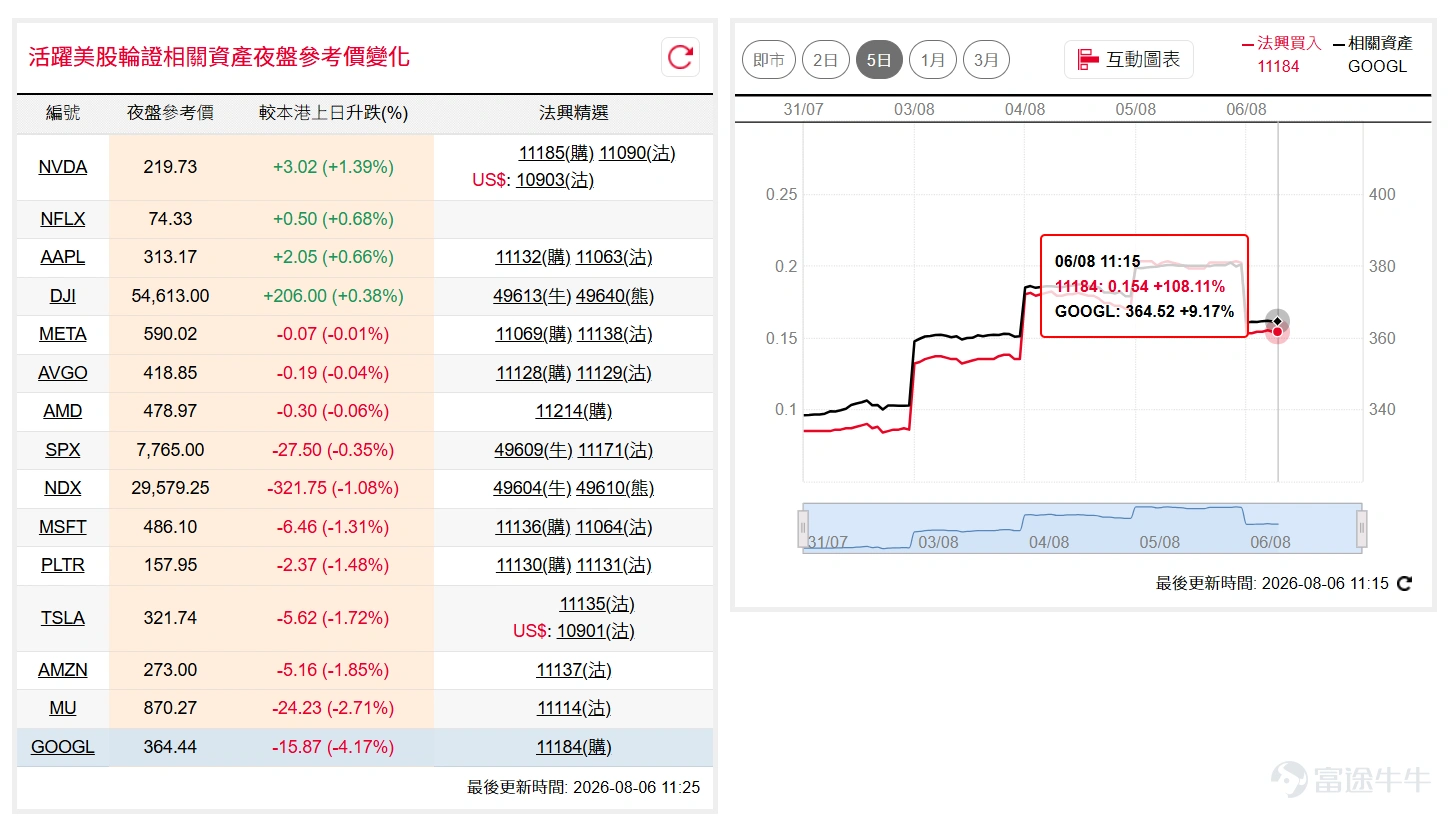Toggle the 相關資產 GOOGL legend series

pyautogui.click(x=1373, y=55)
